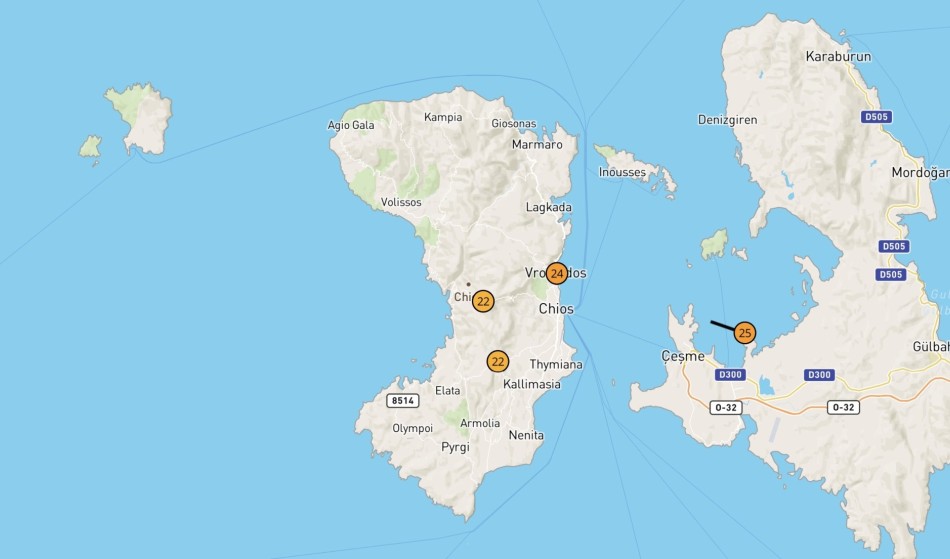Open the 22 cluster marker beside Thymiana
The image size is (950, 559).
point(498,361)
